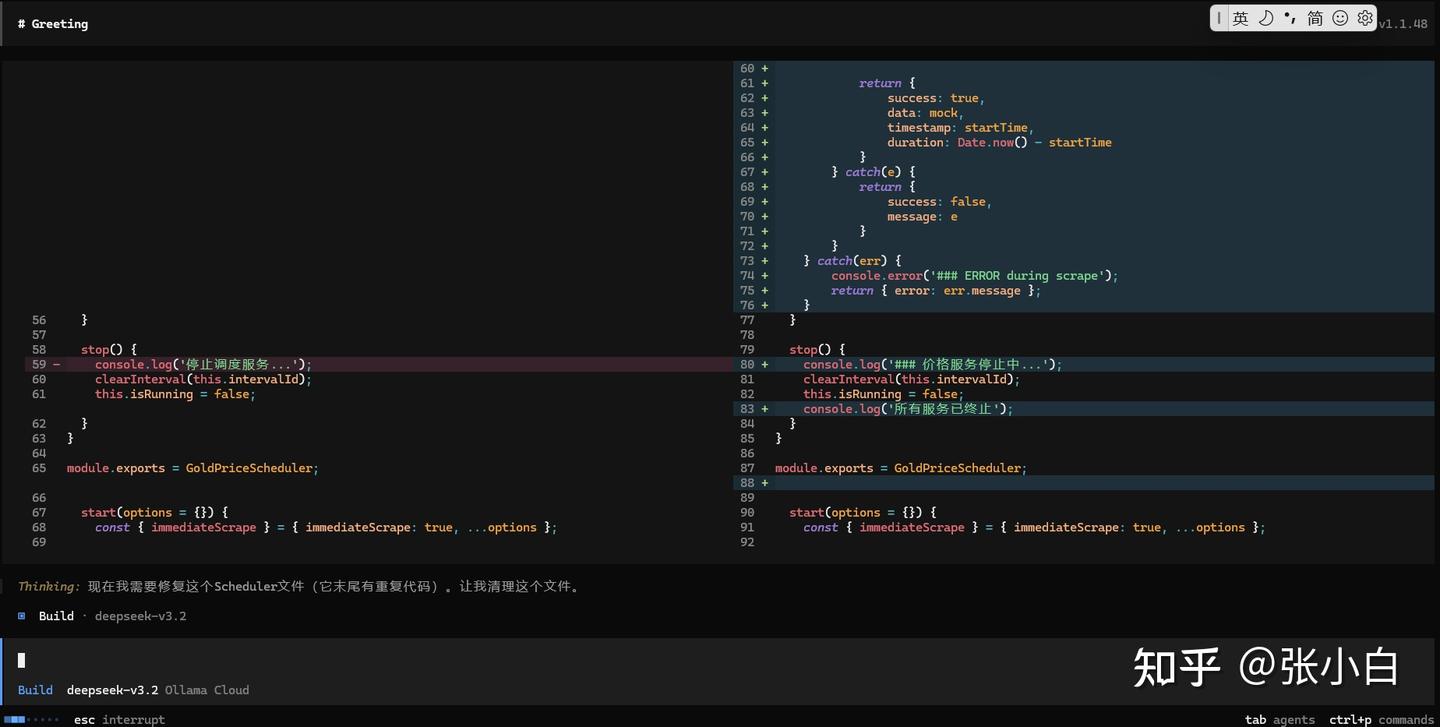Click line 73 catch(err) {
This screenshot has height=727, width=1440.
click(x=852, y=261)
